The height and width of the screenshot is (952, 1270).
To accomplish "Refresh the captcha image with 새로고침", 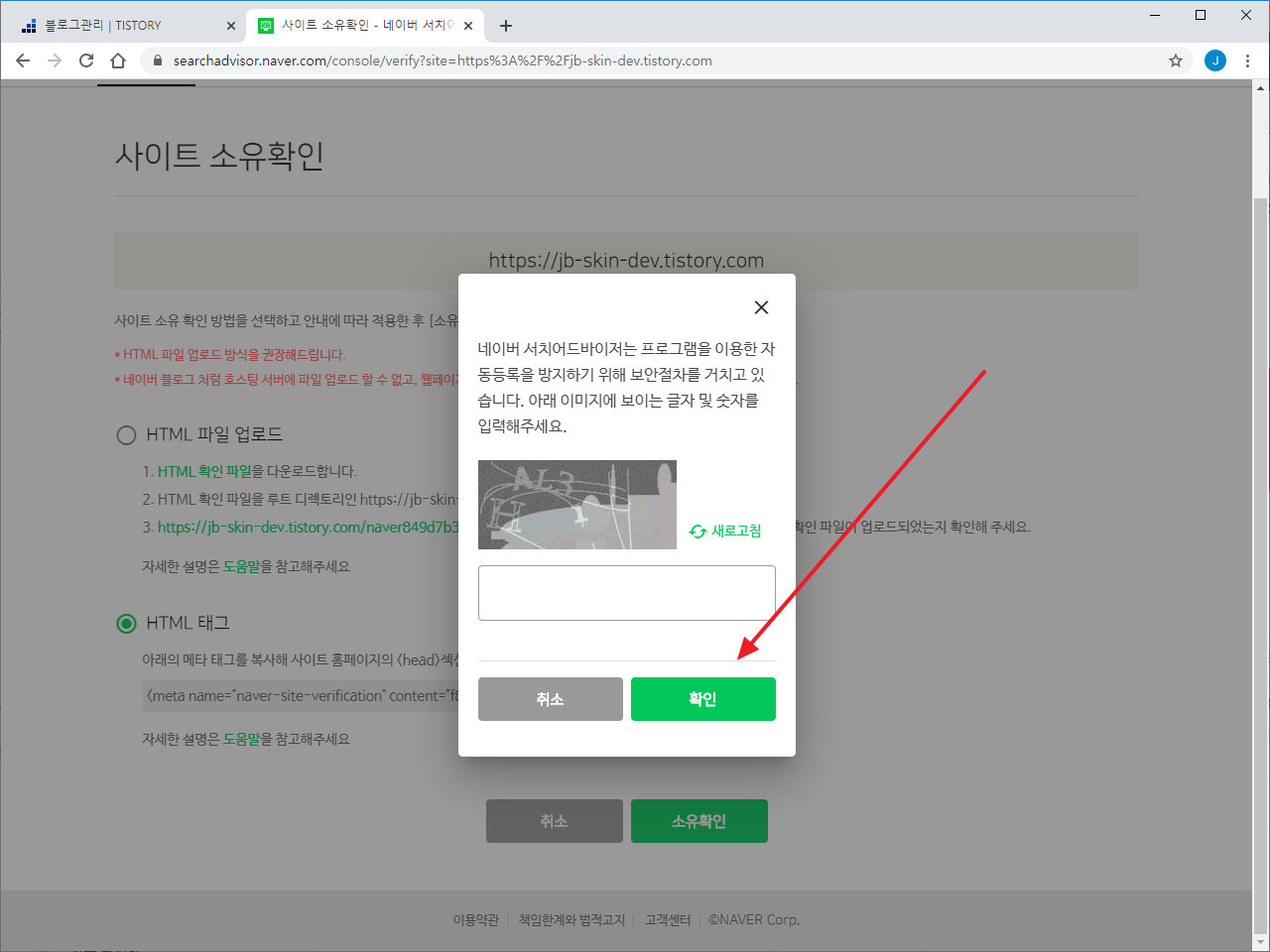I will 725,532.
